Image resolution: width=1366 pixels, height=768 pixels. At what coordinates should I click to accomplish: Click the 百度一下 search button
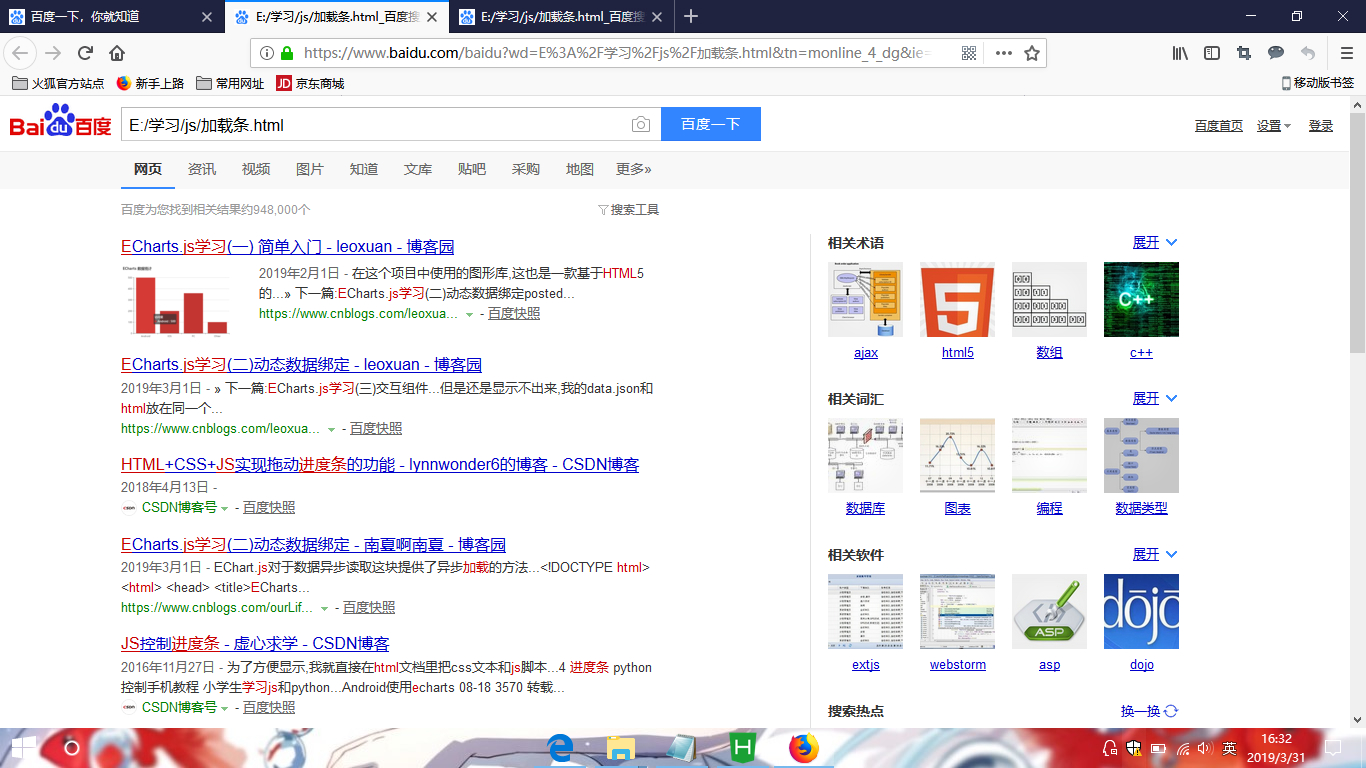coord(711,124)
